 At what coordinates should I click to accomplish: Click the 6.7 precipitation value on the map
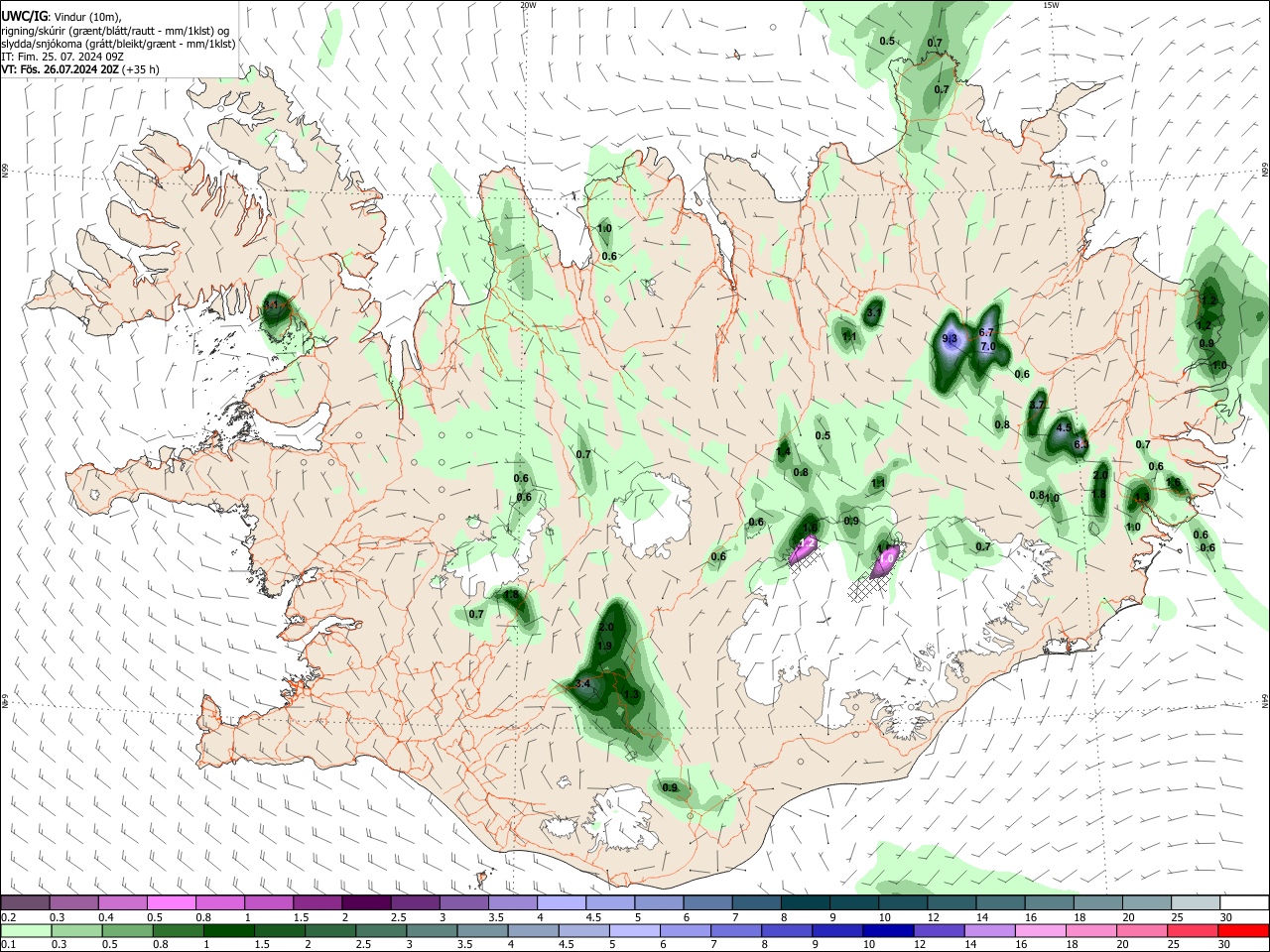pyautogui.click(x=986, y=332)
